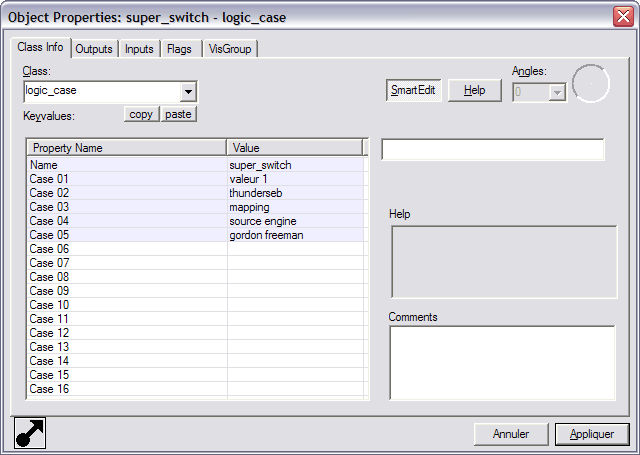This screenshot has width=640, height=455.
Task: Click the Angles compass circle
Action: point(591,84)
